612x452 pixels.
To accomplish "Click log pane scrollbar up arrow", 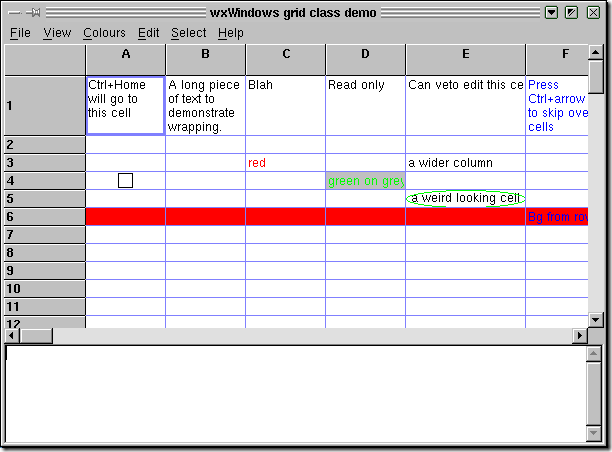I will coord(594,354).
